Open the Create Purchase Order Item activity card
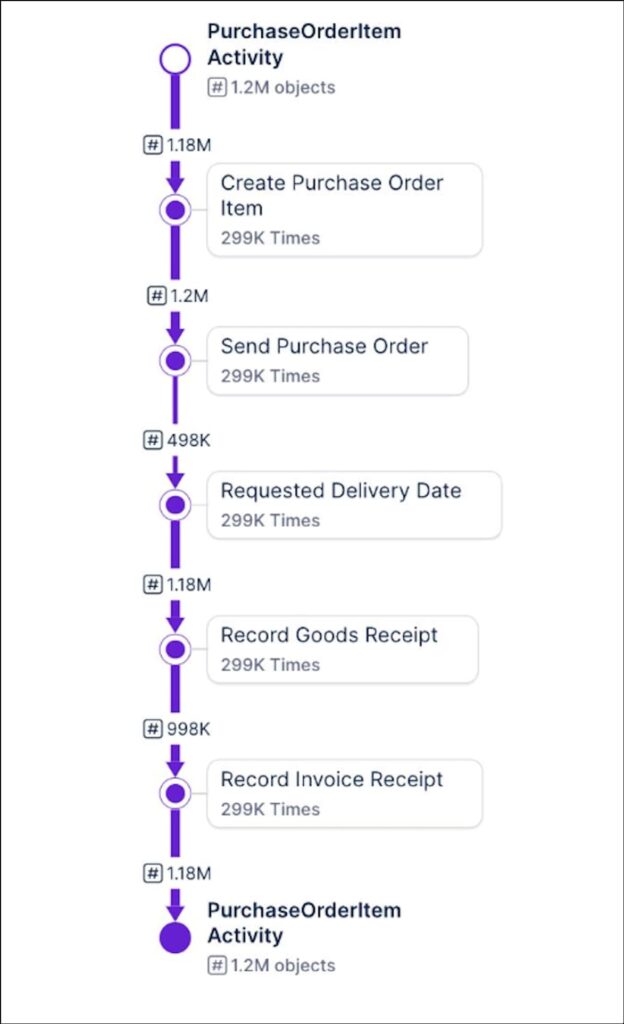 (x=344, y=210)
